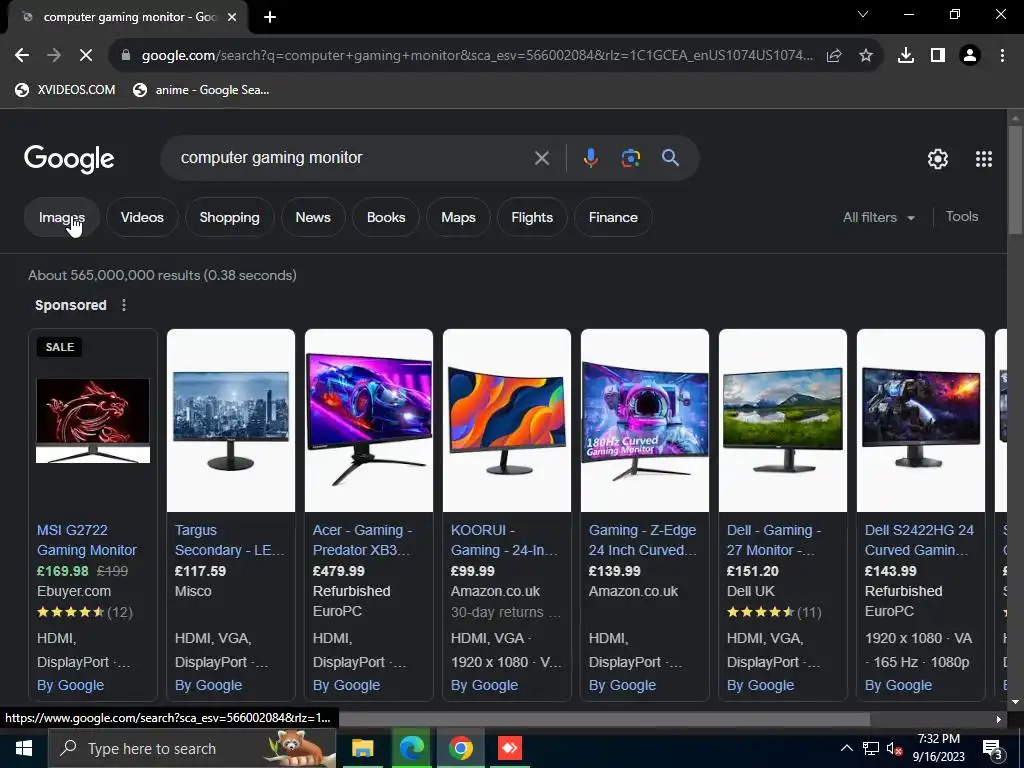Click the MSI red dragon monitor image

93,421
